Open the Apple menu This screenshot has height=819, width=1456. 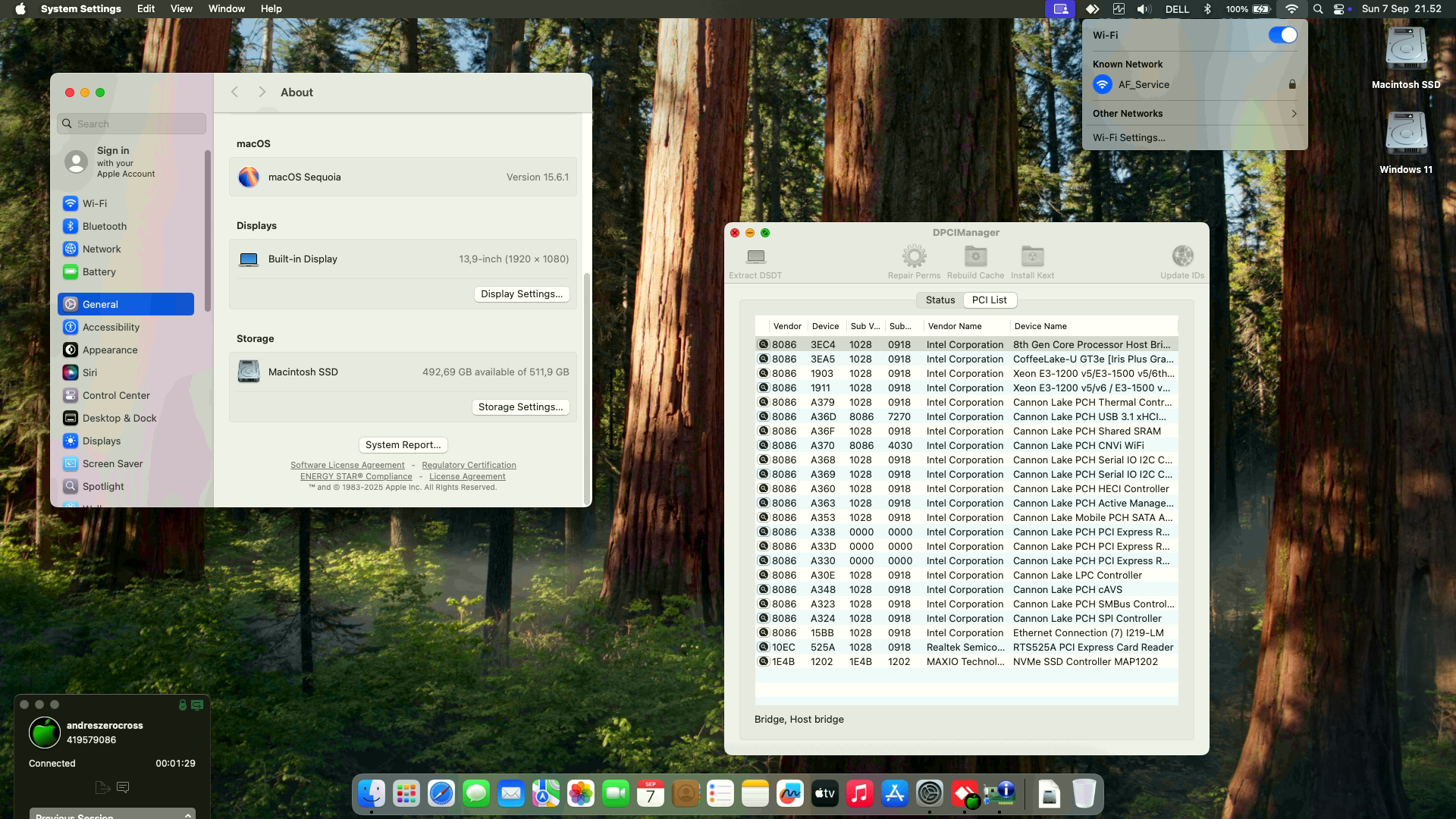[x=20, y=9]
